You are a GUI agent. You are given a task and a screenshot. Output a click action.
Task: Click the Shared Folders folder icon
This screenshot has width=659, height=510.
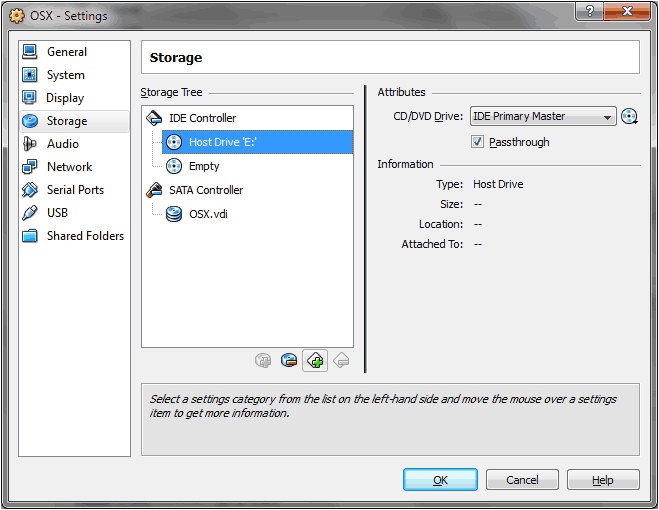tap(30, 236)
